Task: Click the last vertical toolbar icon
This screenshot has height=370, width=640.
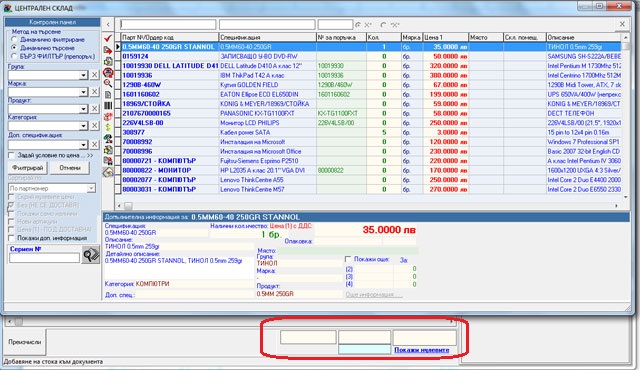Action: [x=108, y=172]
